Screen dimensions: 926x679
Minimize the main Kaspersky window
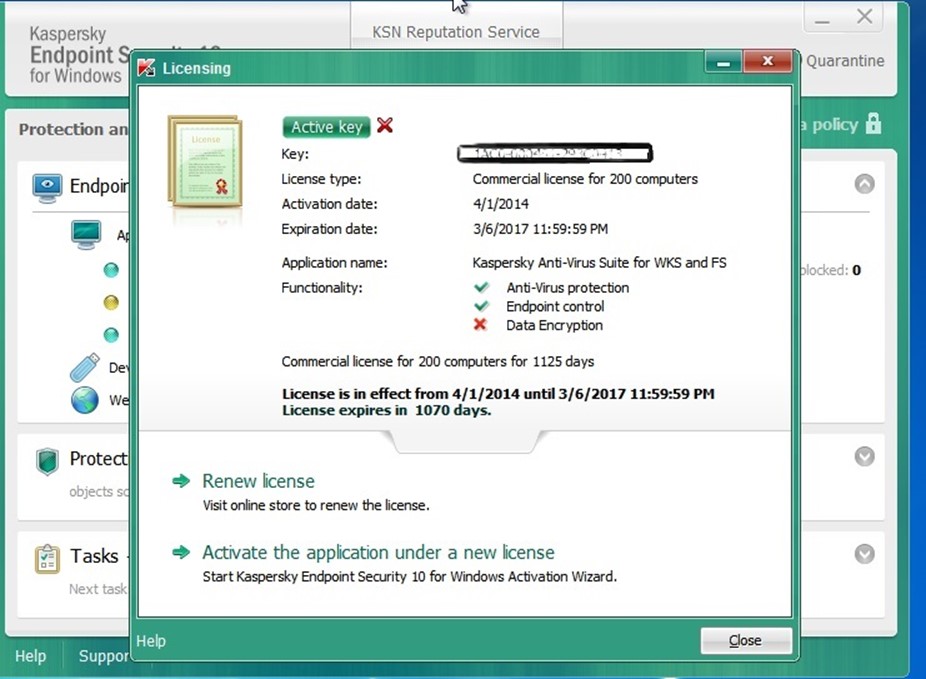coord(822,19)
